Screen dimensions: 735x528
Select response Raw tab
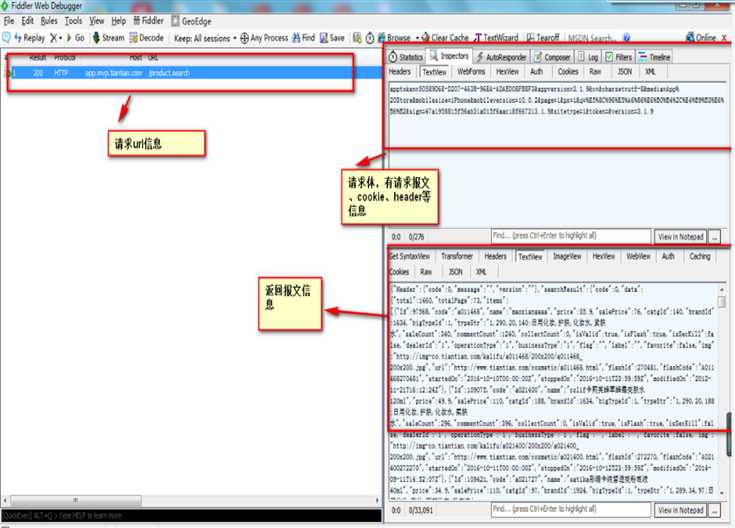click(426, 272)
